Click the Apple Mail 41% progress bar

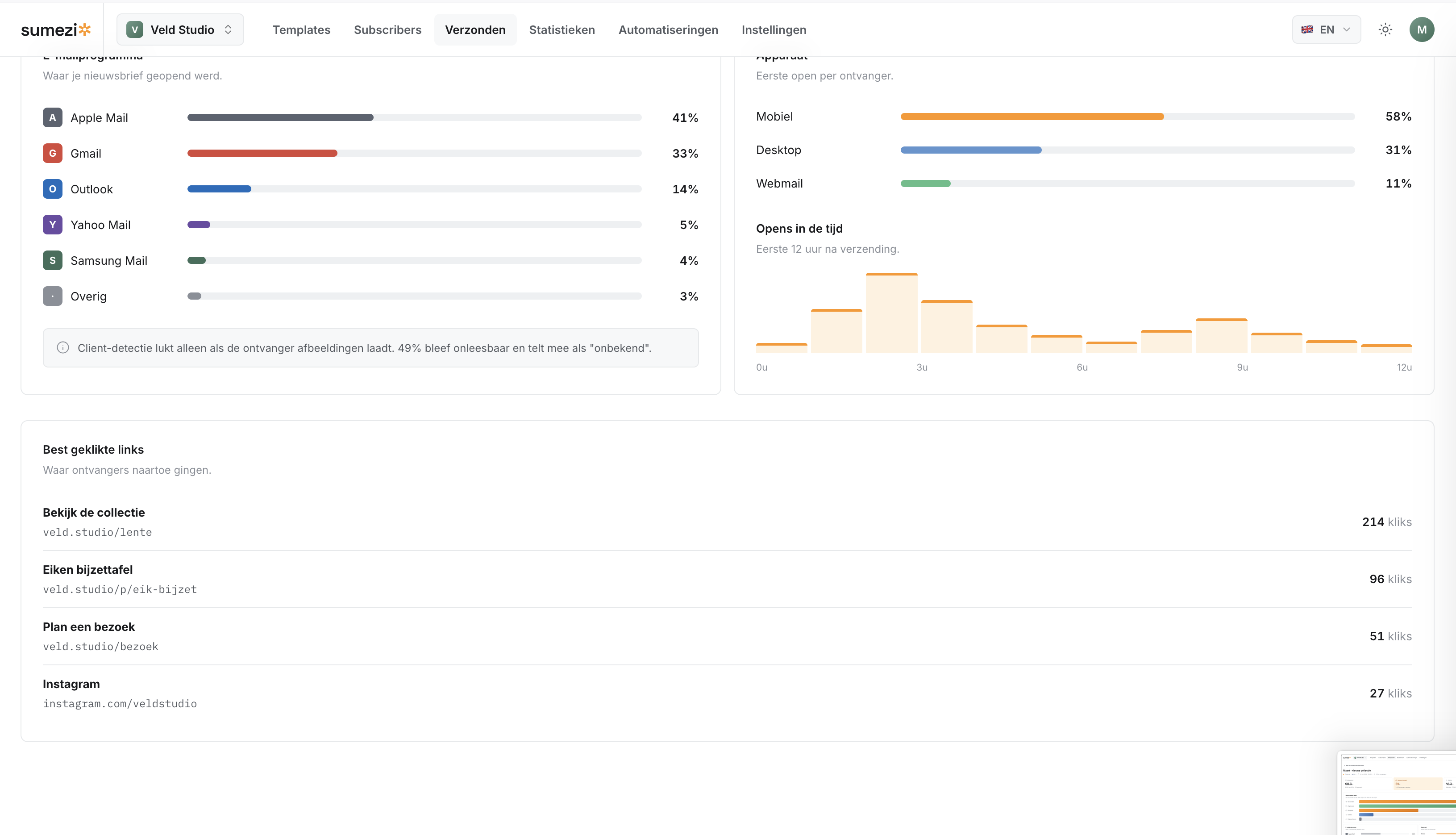click(415, 117)
